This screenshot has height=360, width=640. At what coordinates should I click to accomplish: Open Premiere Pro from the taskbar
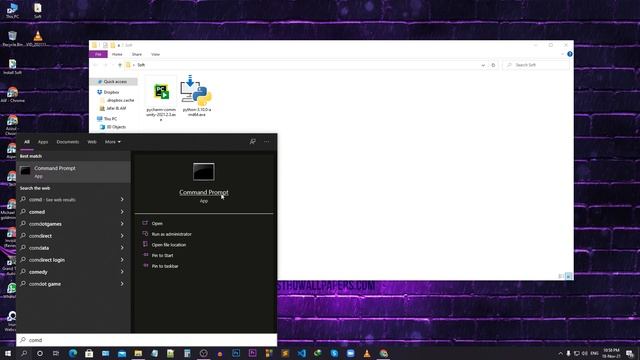(x=252, y=353)
